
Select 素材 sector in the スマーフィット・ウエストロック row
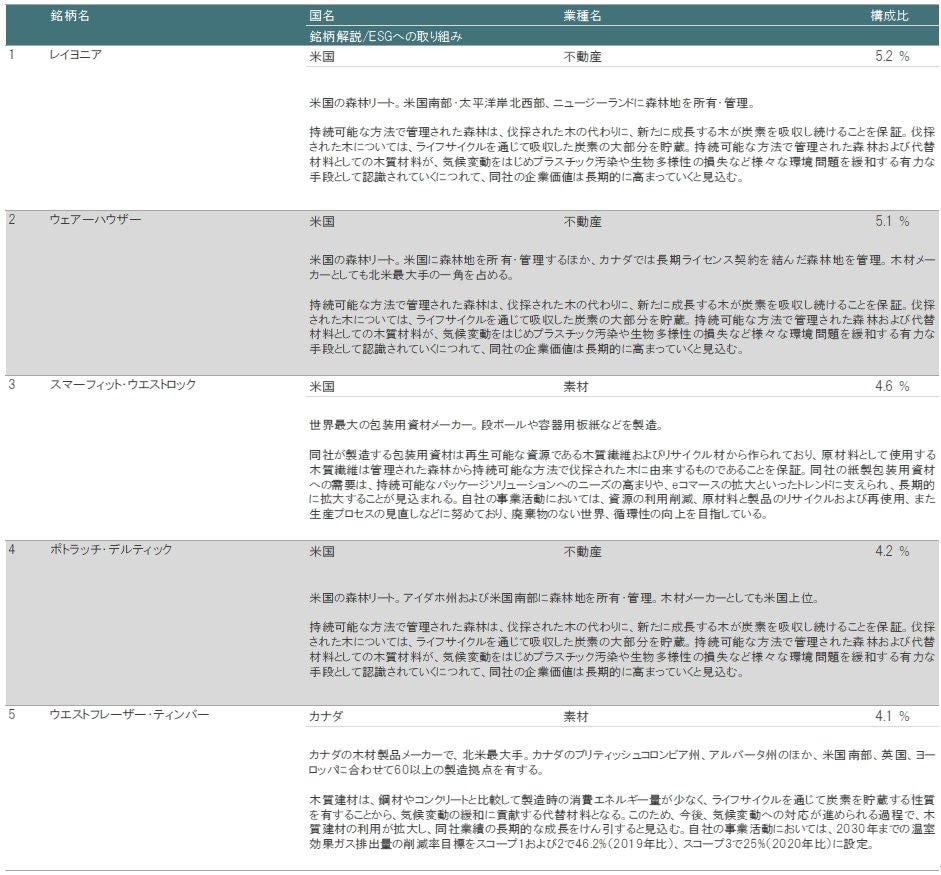coord(576,386)
